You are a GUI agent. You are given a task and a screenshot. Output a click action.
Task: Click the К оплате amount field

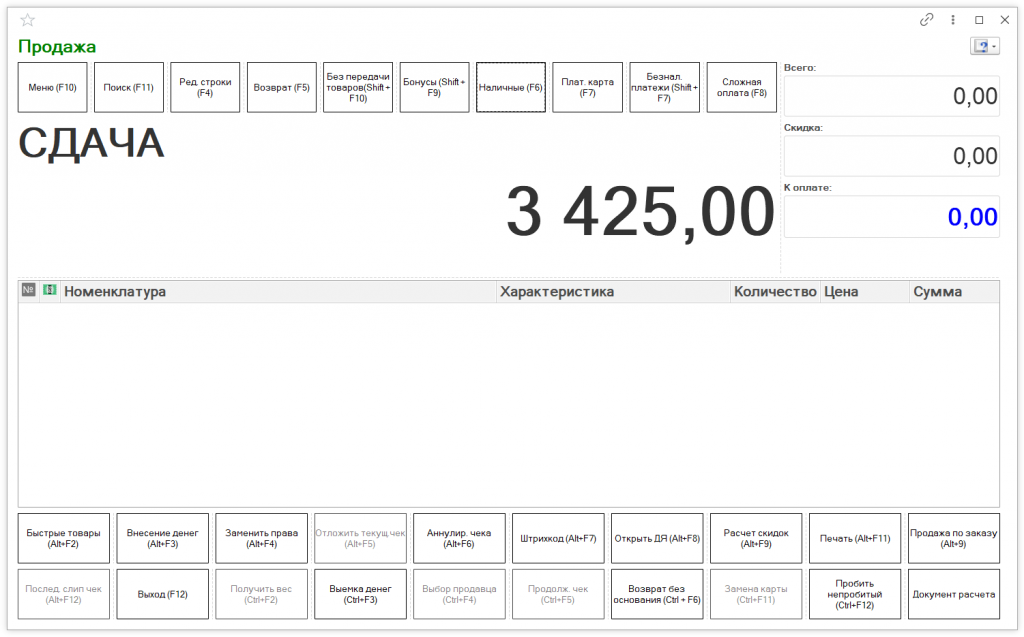coord(891,217)
